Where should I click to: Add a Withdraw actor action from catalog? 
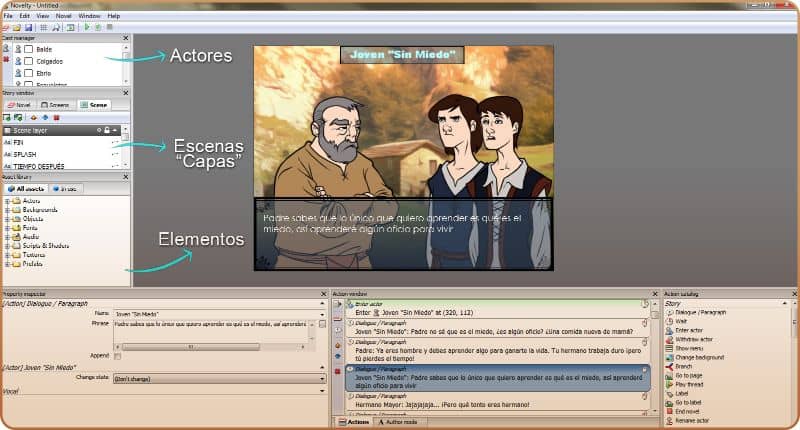pos(689,339)
